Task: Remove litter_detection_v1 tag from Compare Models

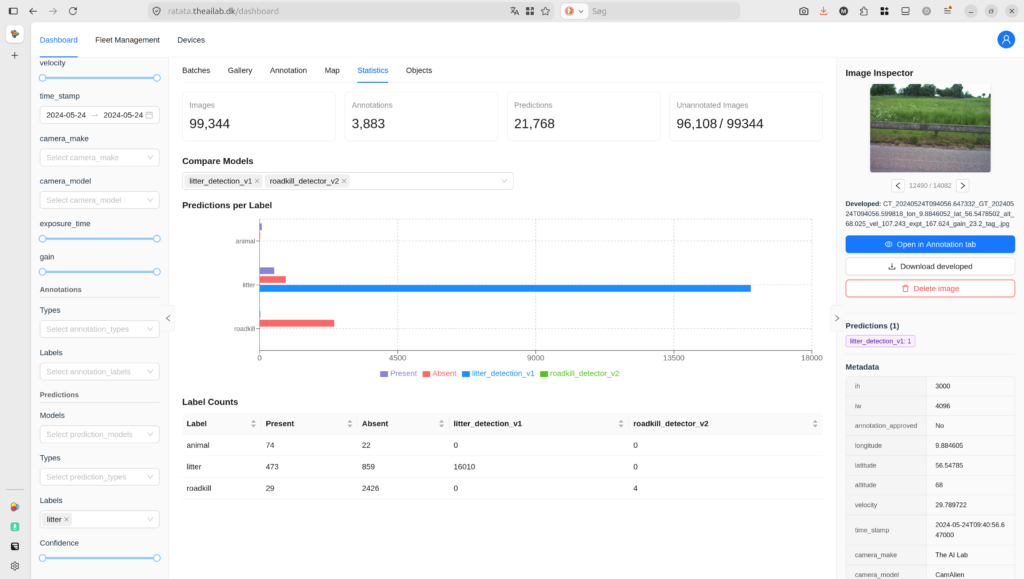Action: click(x=257, y=181)
